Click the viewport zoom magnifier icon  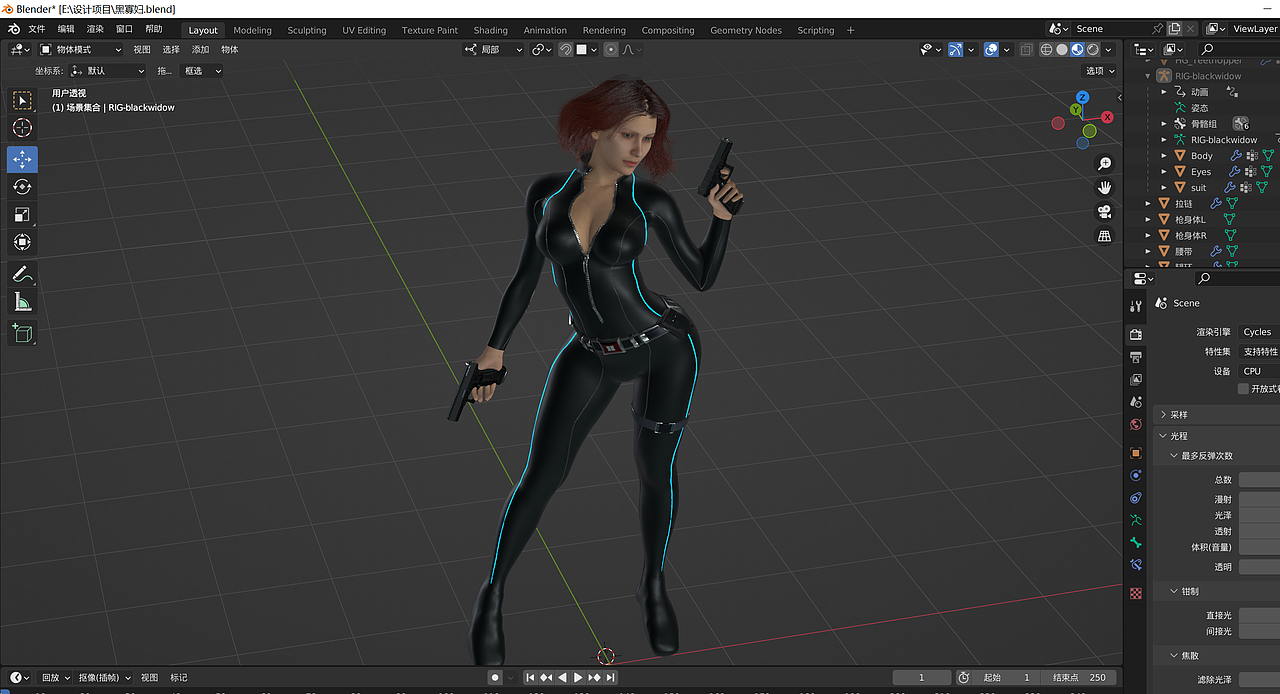[1104, 164]
